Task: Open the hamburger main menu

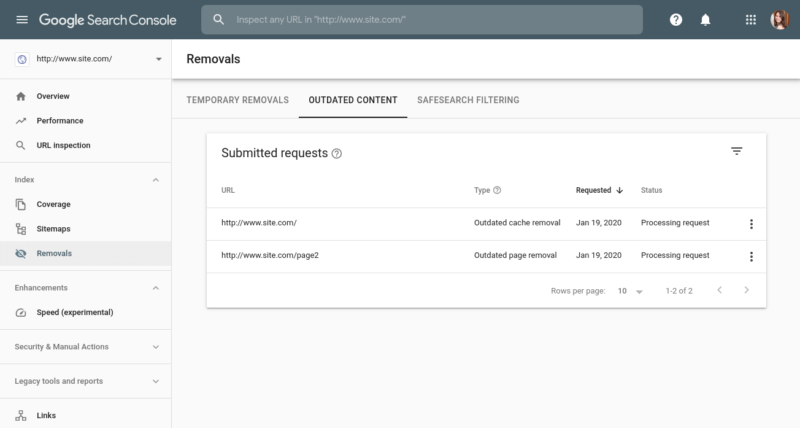Action: pyautogui.click(x=22, y=20)
